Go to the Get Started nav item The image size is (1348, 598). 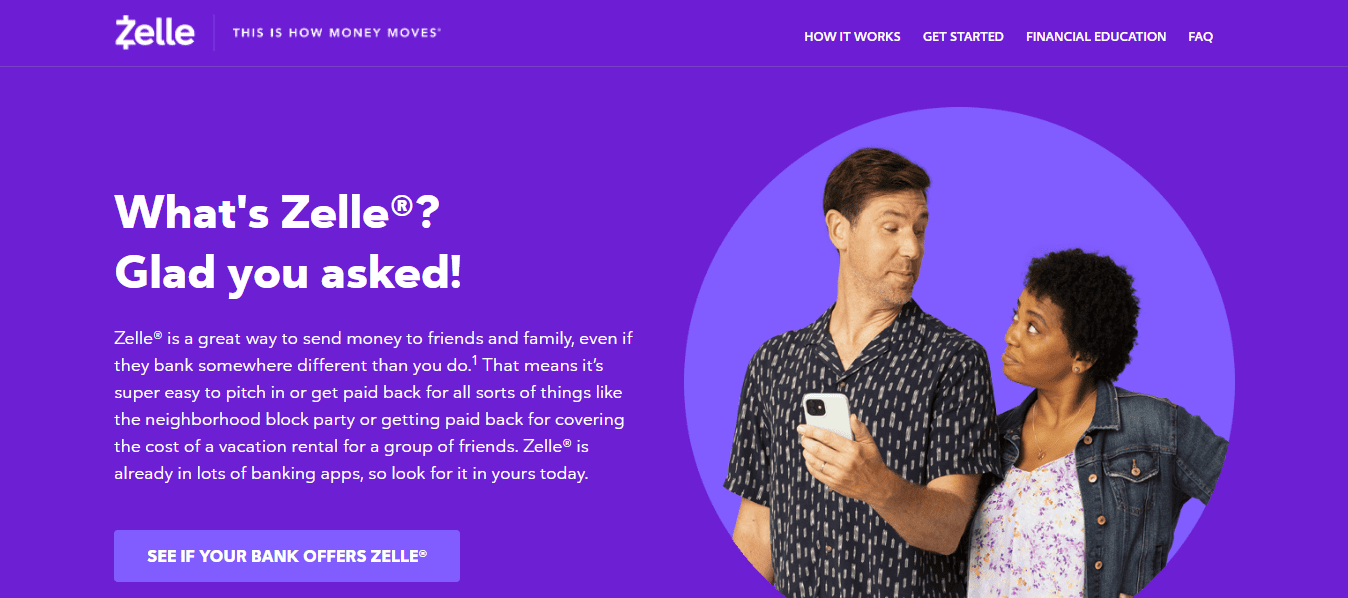coord(963,37)
